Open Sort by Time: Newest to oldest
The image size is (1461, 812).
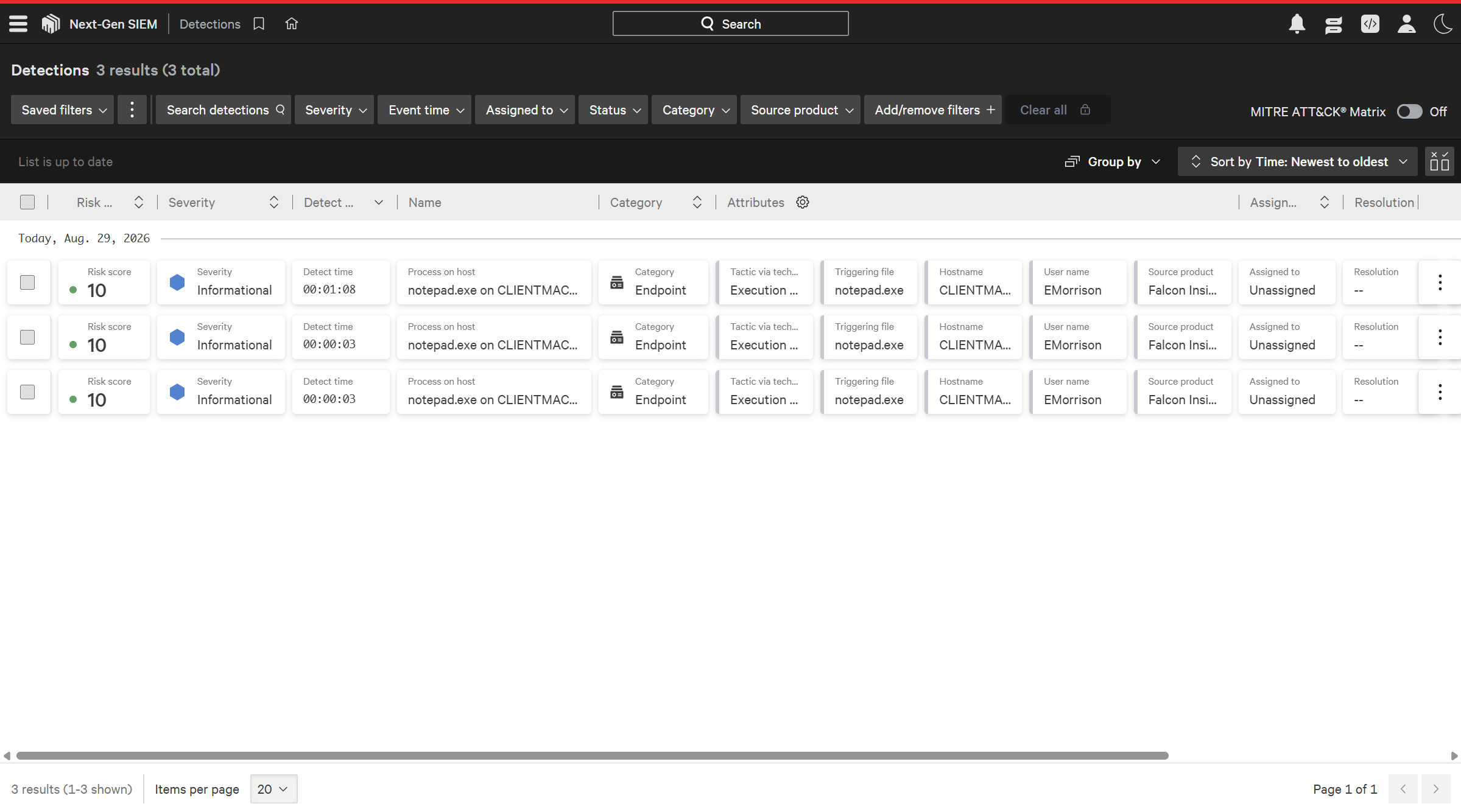[1297, 161]
